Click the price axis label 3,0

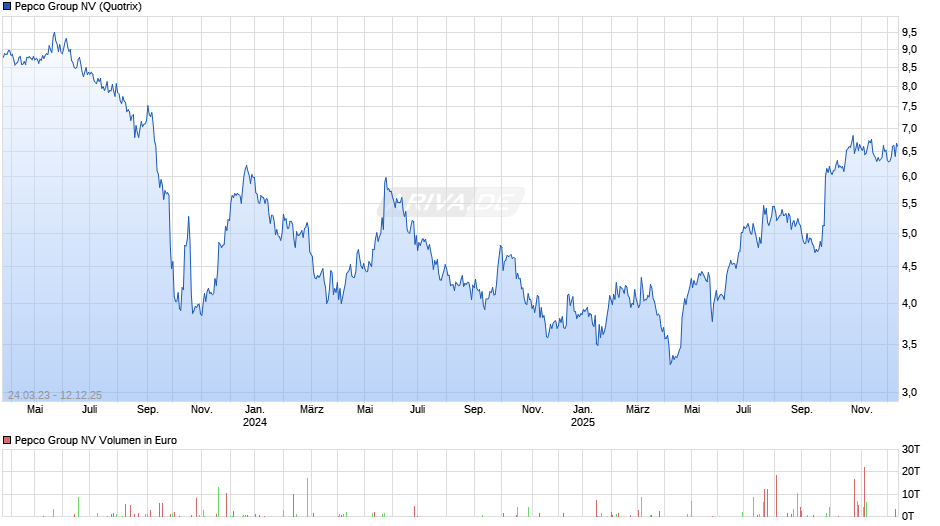click(x=909, y=392)
